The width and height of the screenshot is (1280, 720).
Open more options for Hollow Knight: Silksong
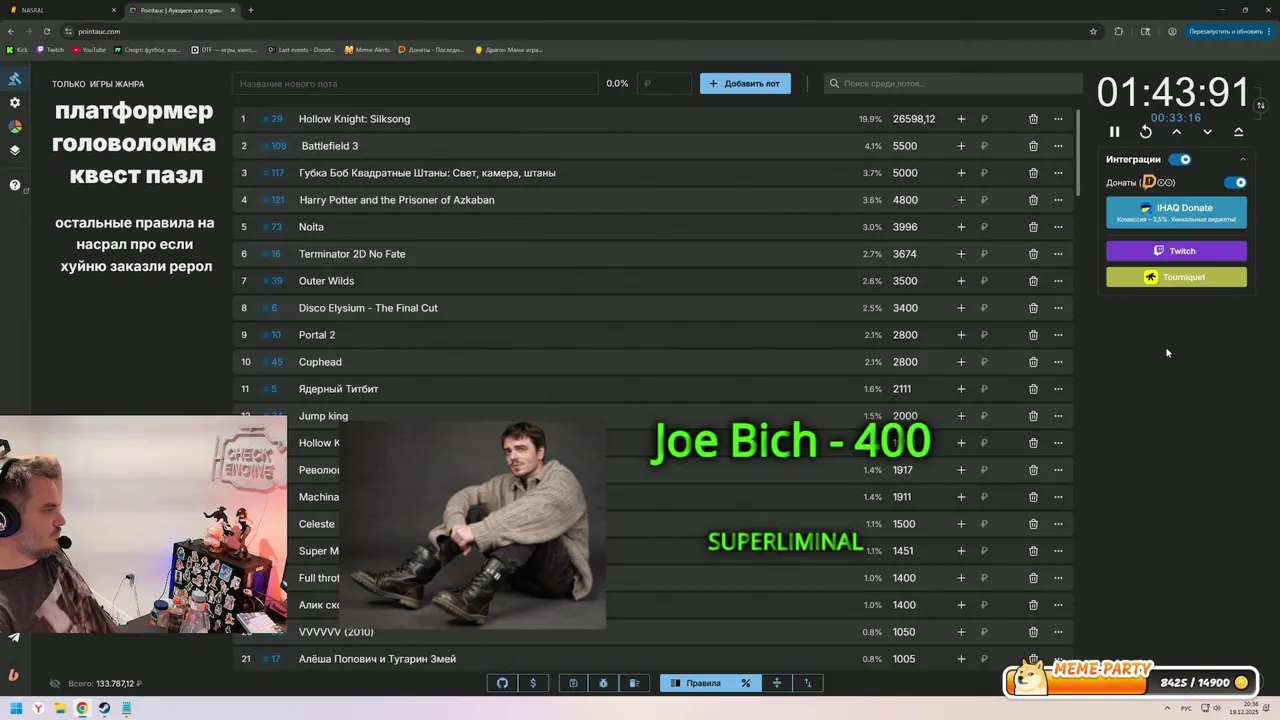coord(1058,119)
